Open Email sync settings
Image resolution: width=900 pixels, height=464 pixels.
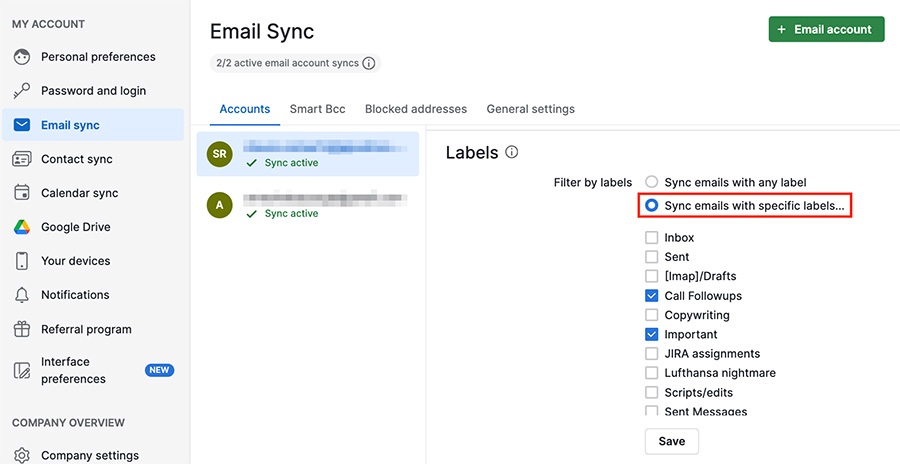click(x=93, y=125)
